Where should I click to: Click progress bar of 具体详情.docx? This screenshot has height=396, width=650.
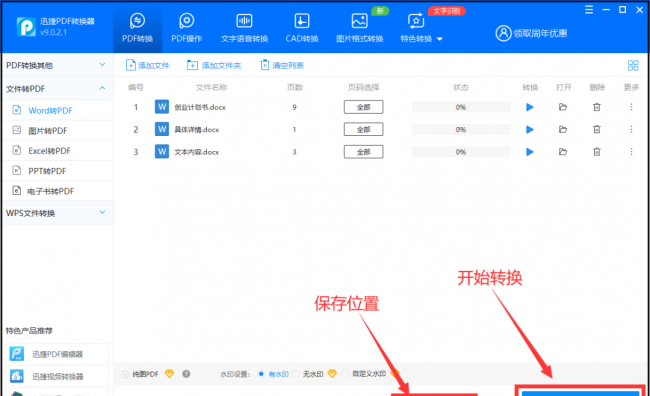461,129
